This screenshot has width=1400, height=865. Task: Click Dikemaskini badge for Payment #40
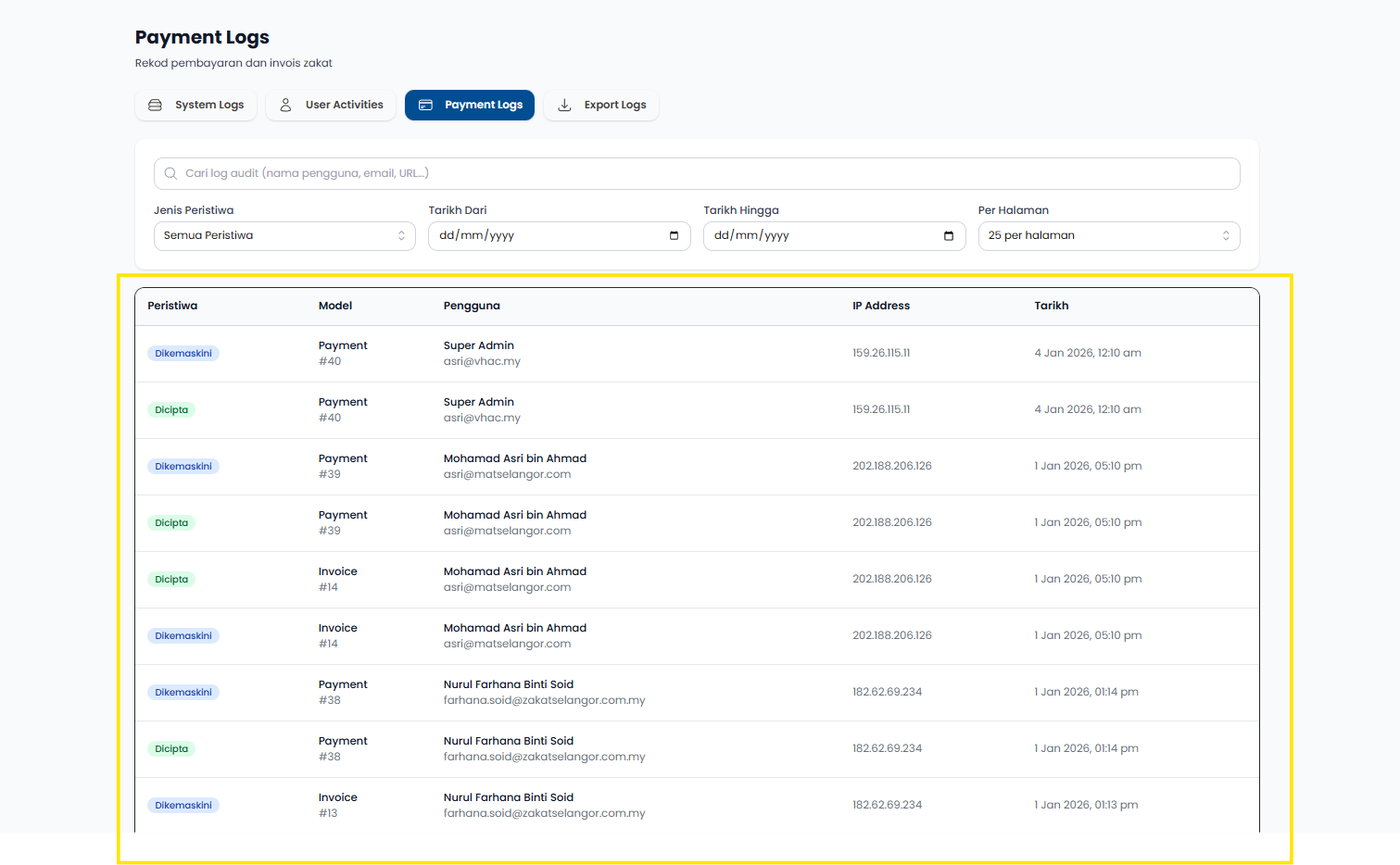click(x=184, y=353)
